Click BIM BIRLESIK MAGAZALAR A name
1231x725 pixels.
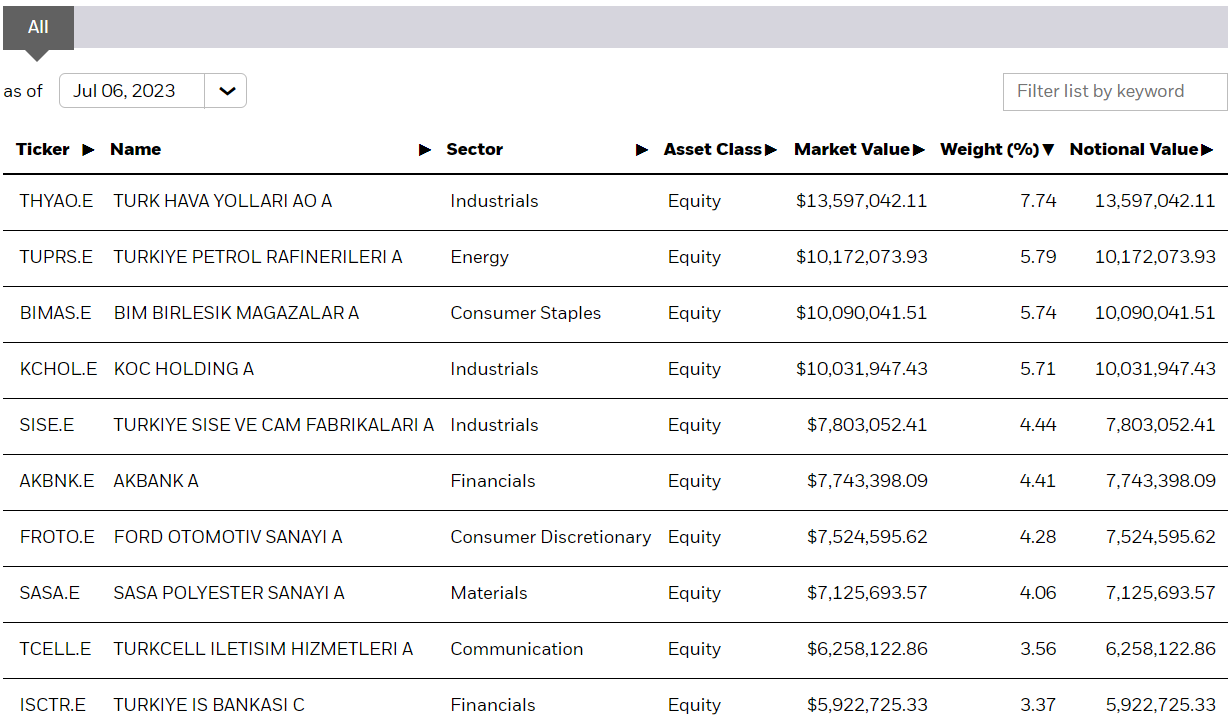pyautogui.click(x=236, y=313)
